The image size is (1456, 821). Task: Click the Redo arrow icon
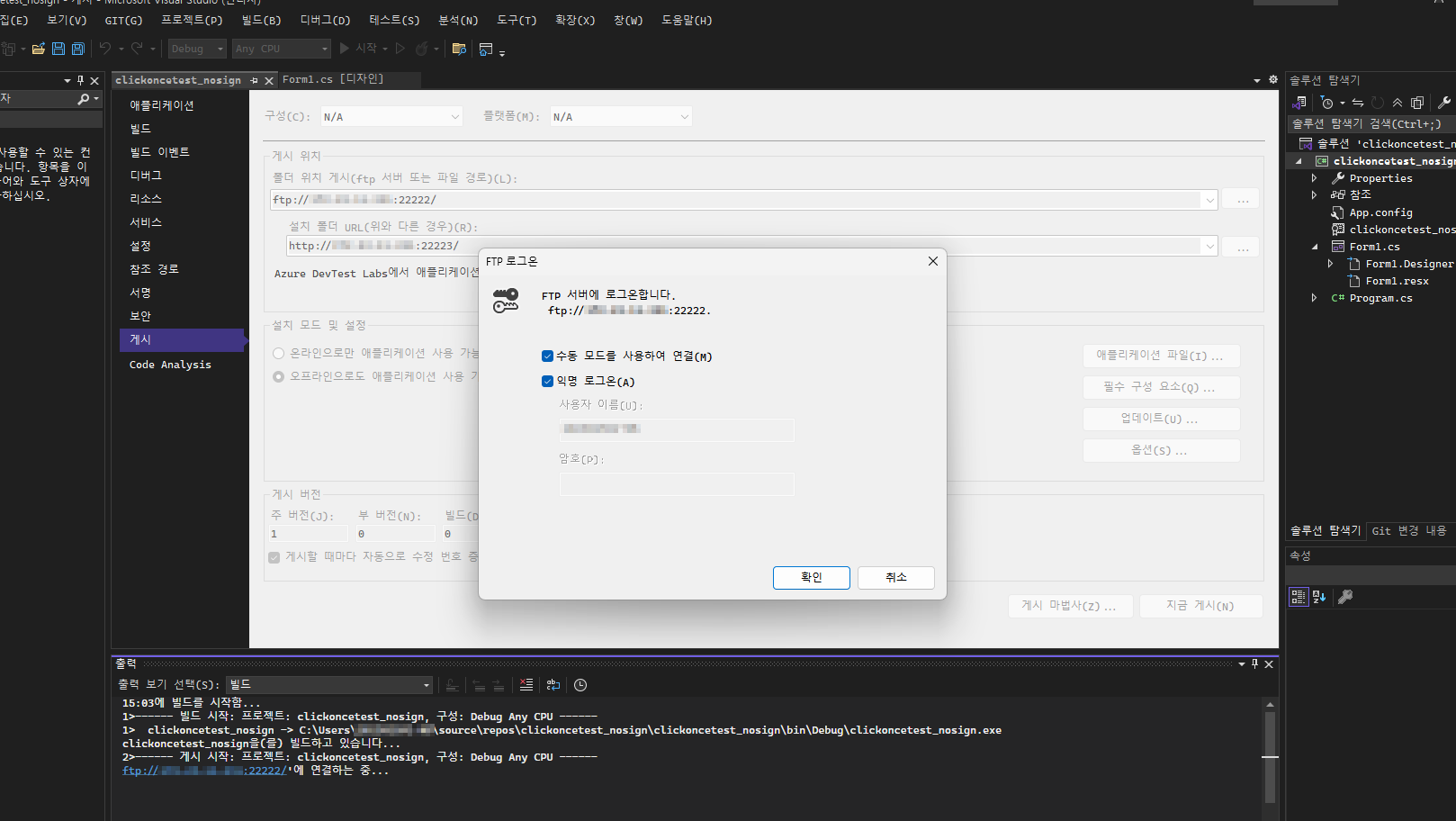point(137,49)
